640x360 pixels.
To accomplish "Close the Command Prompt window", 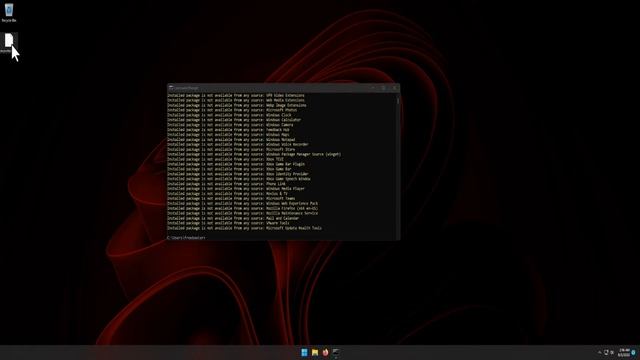I will pos(394,88).
